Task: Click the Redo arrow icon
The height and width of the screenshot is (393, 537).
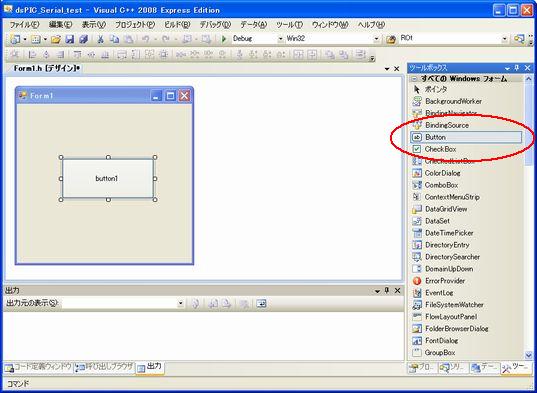Action: [166, 39]
